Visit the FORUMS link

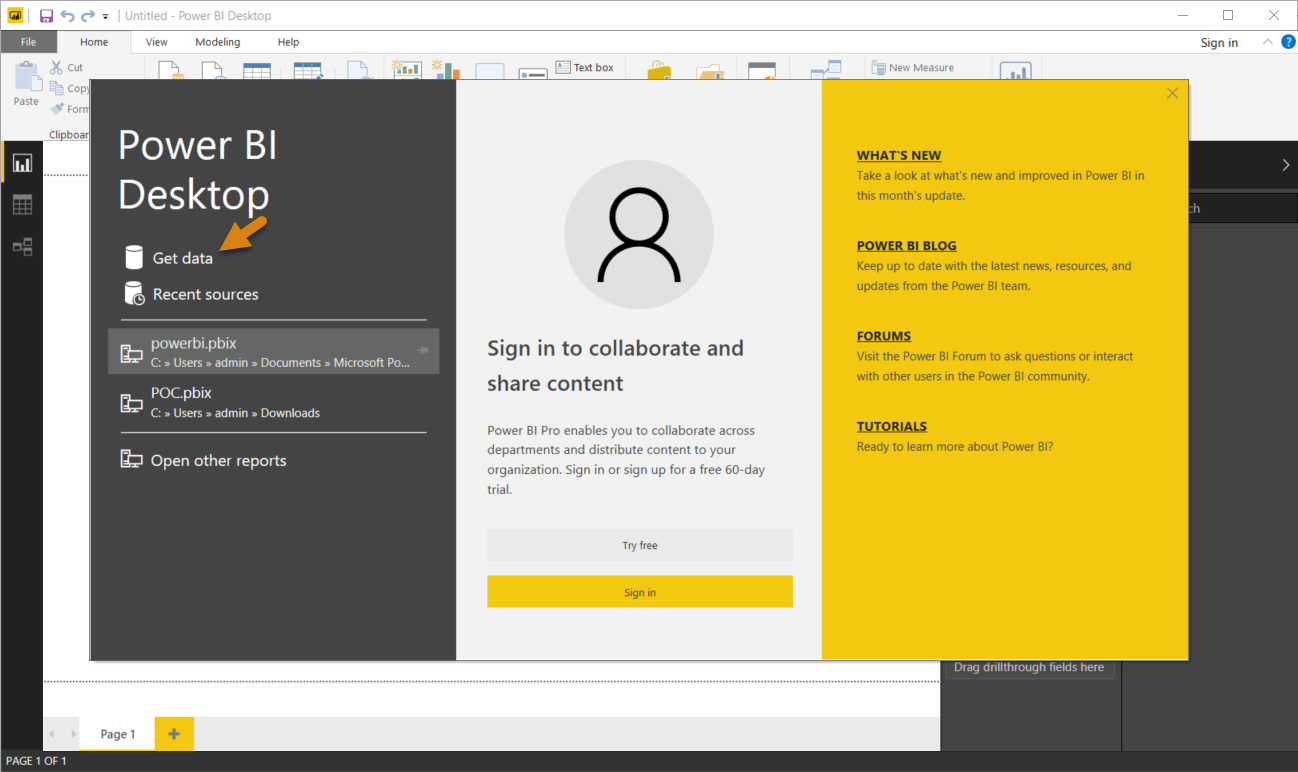[884, 336]
